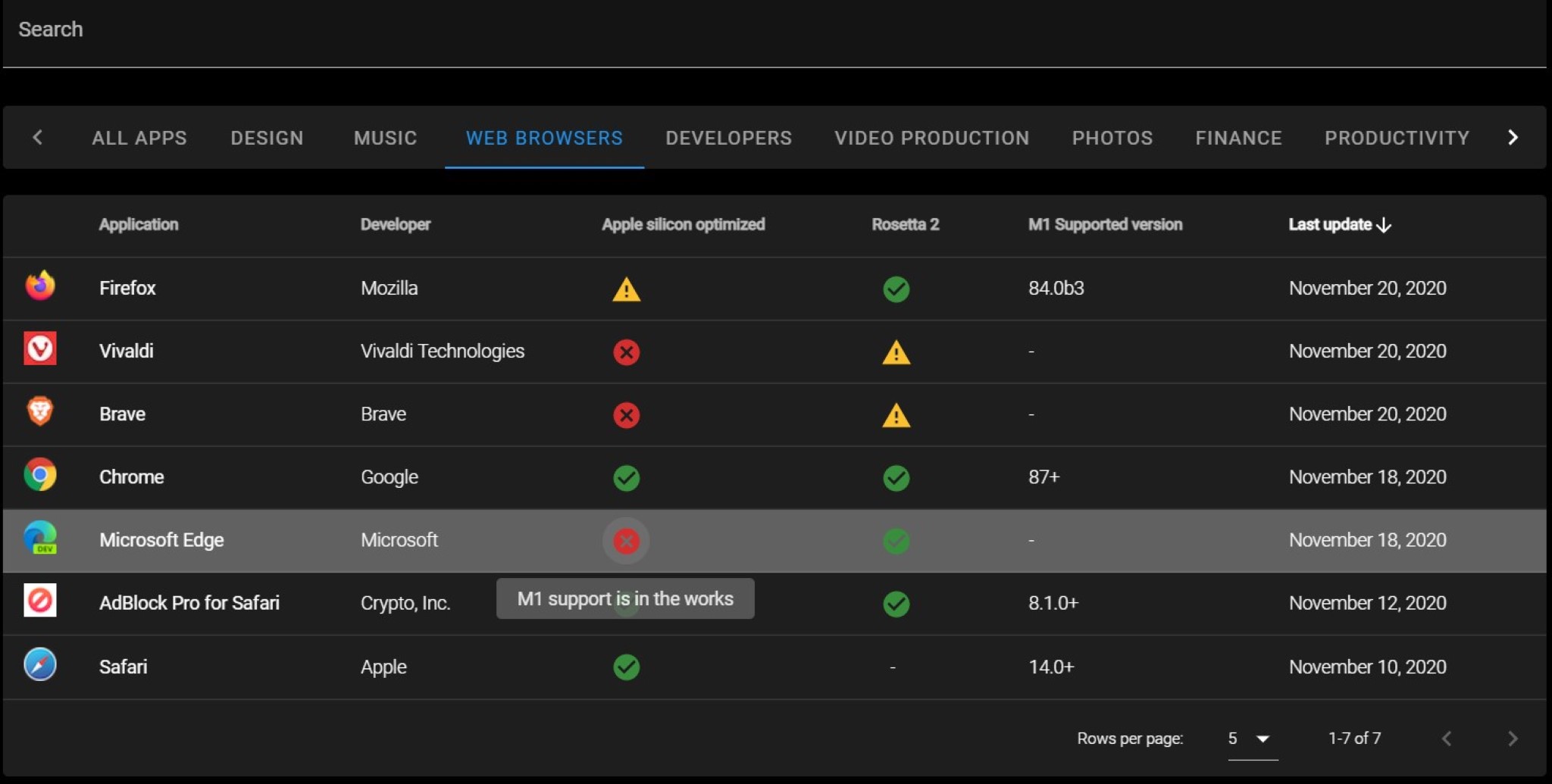
Task: Click the Vivaldi Technologies developer cell
Action: (x=443, y=351)
